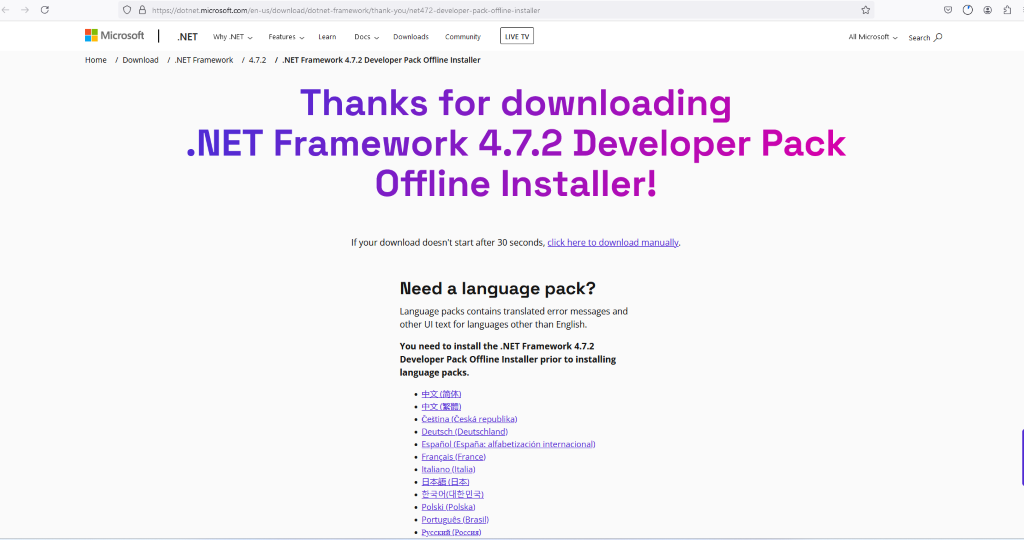Screen dimensions: 1024x540
Task: Click the 'Need a language pack?' heading
Action: pyautogui.click(x=498, y=289)
